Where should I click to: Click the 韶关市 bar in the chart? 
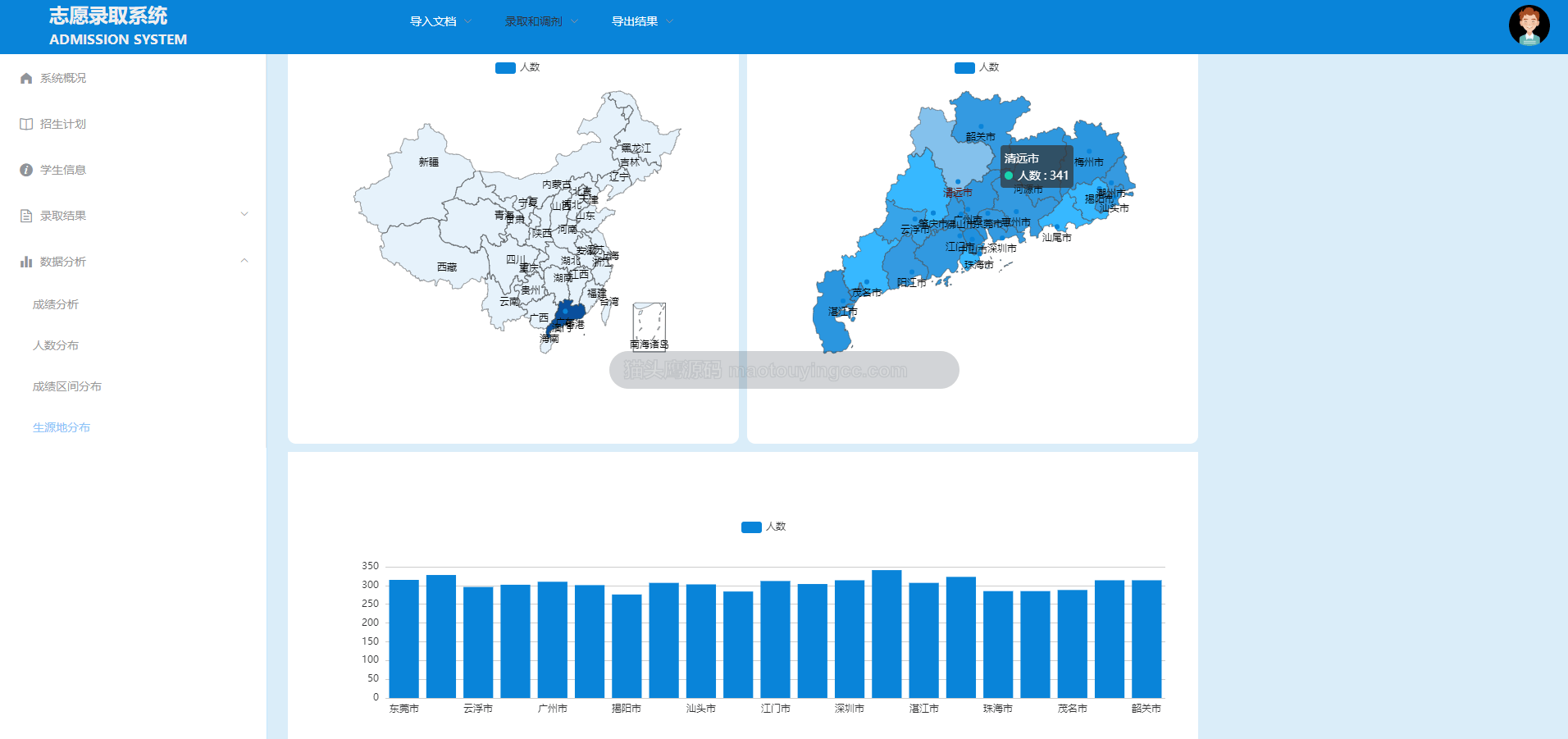click(1146, 639)
